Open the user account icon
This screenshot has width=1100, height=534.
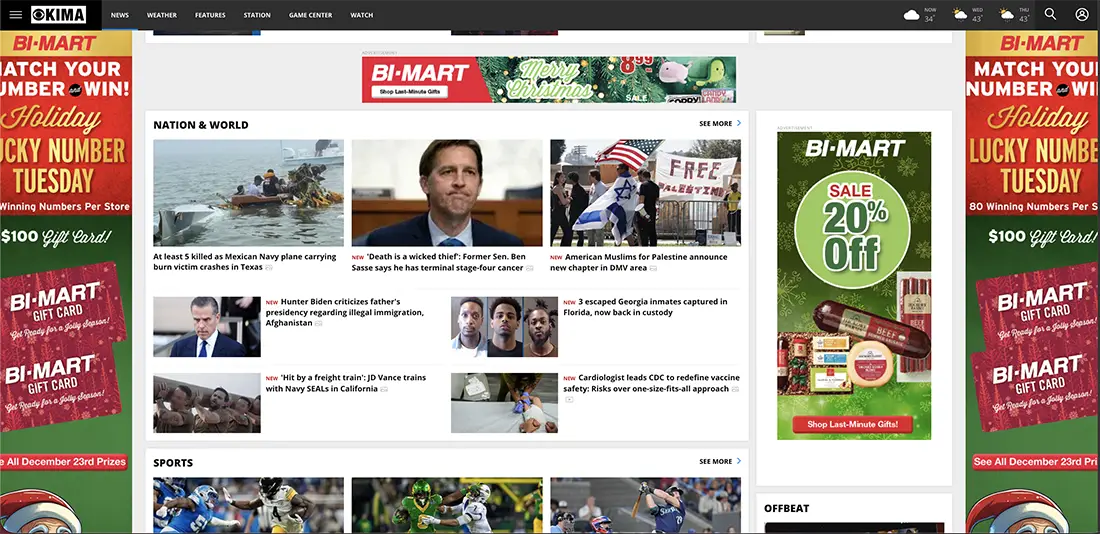click(x=1082, y=14)
